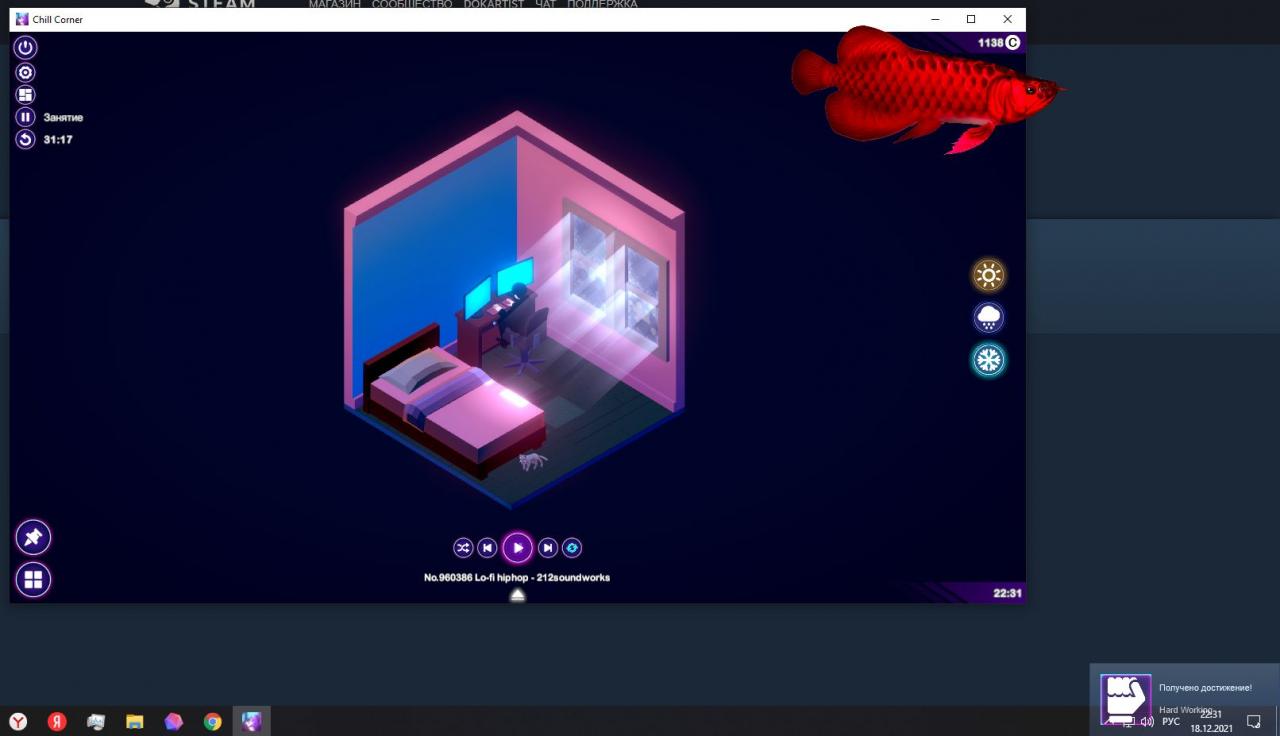
Task: Open ПОДДЕРЖКА in Steam window
Action: 602,4
